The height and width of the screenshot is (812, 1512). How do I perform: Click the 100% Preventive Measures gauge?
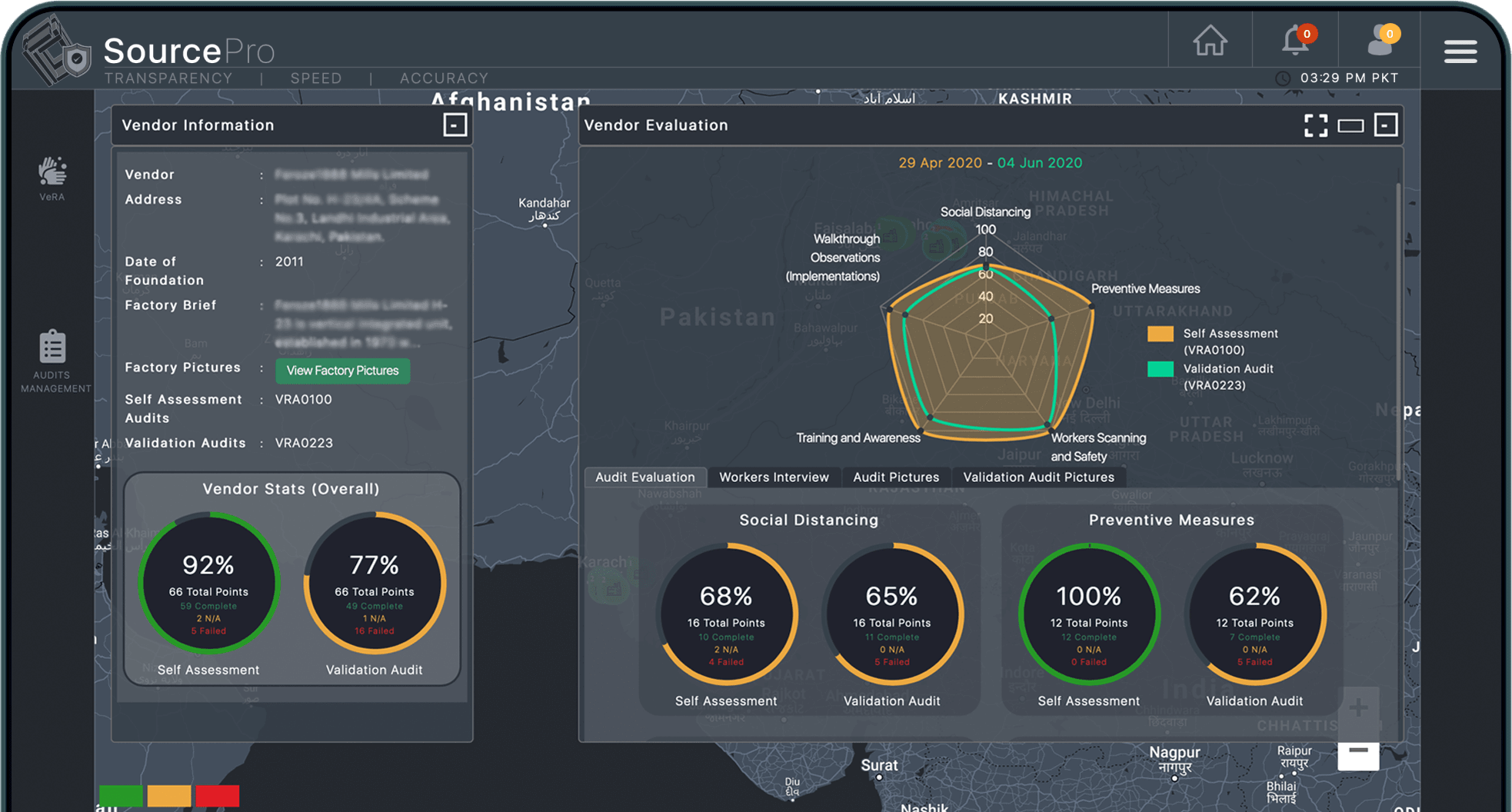1089,614
